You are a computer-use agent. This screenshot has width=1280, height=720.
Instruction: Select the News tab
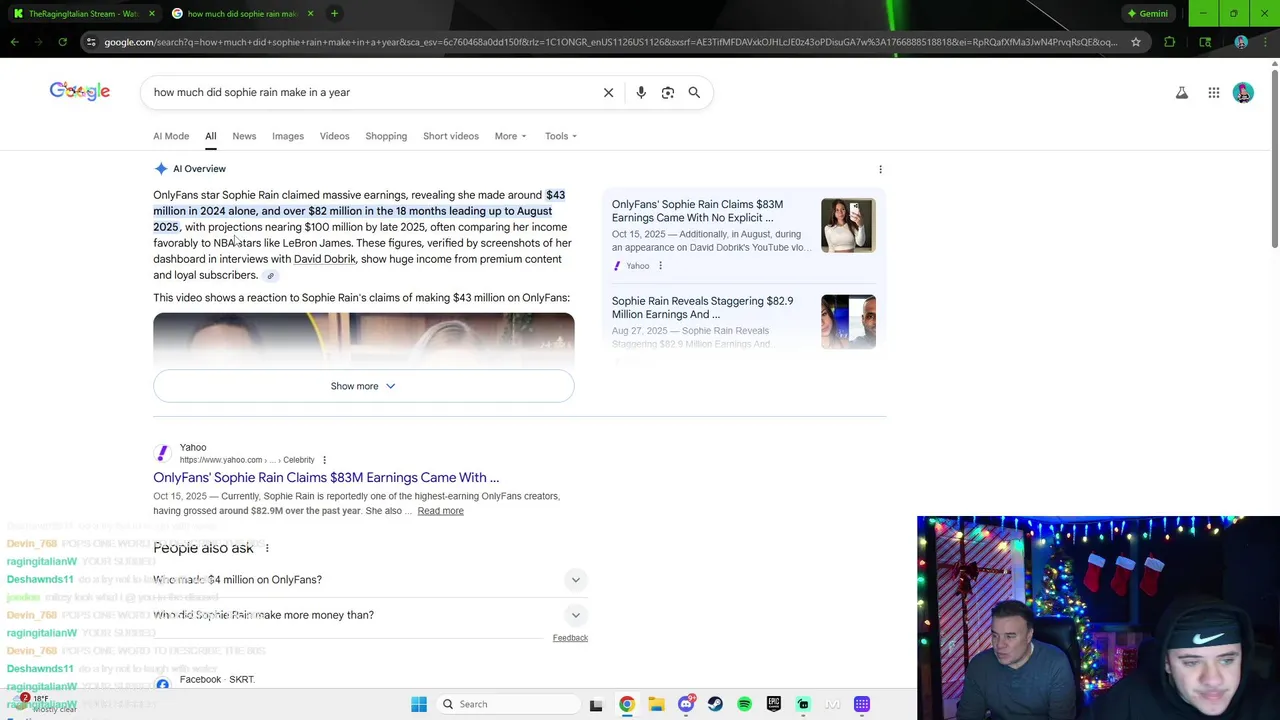point(244,136)
